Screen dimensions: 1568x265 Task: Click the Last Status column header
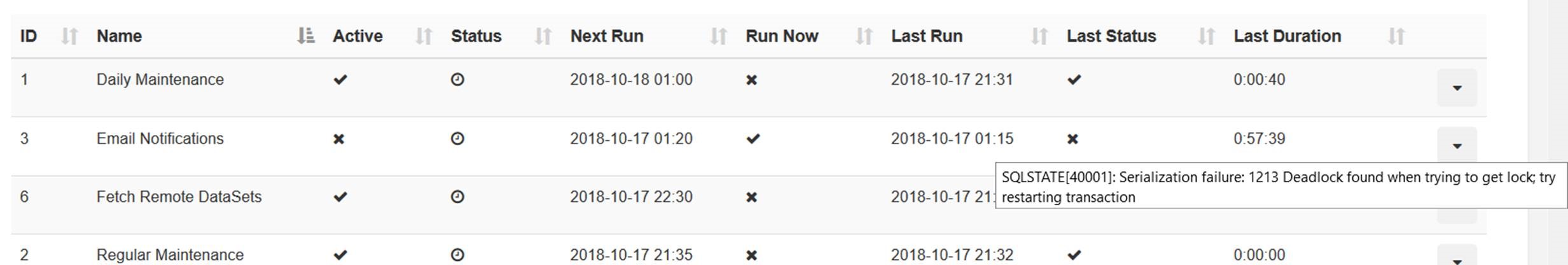(x=1111, y=36)
